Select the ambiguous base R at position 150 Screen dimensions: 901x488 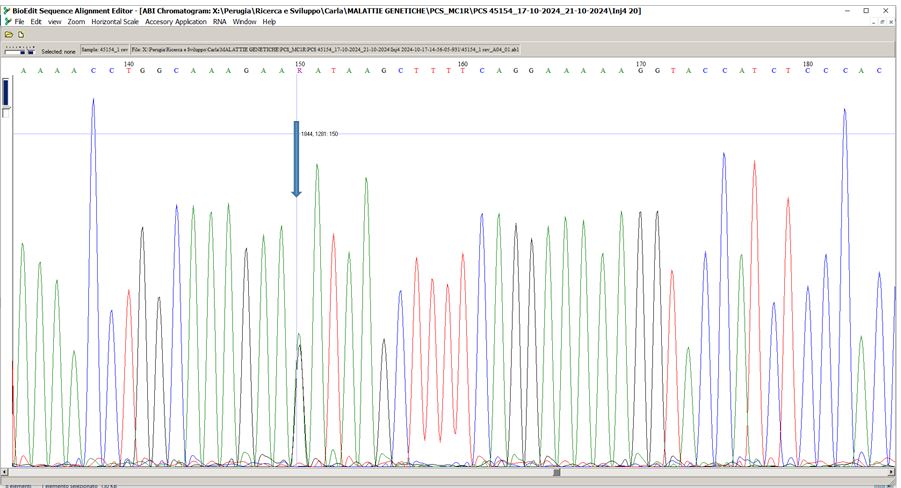click(297, 71)
